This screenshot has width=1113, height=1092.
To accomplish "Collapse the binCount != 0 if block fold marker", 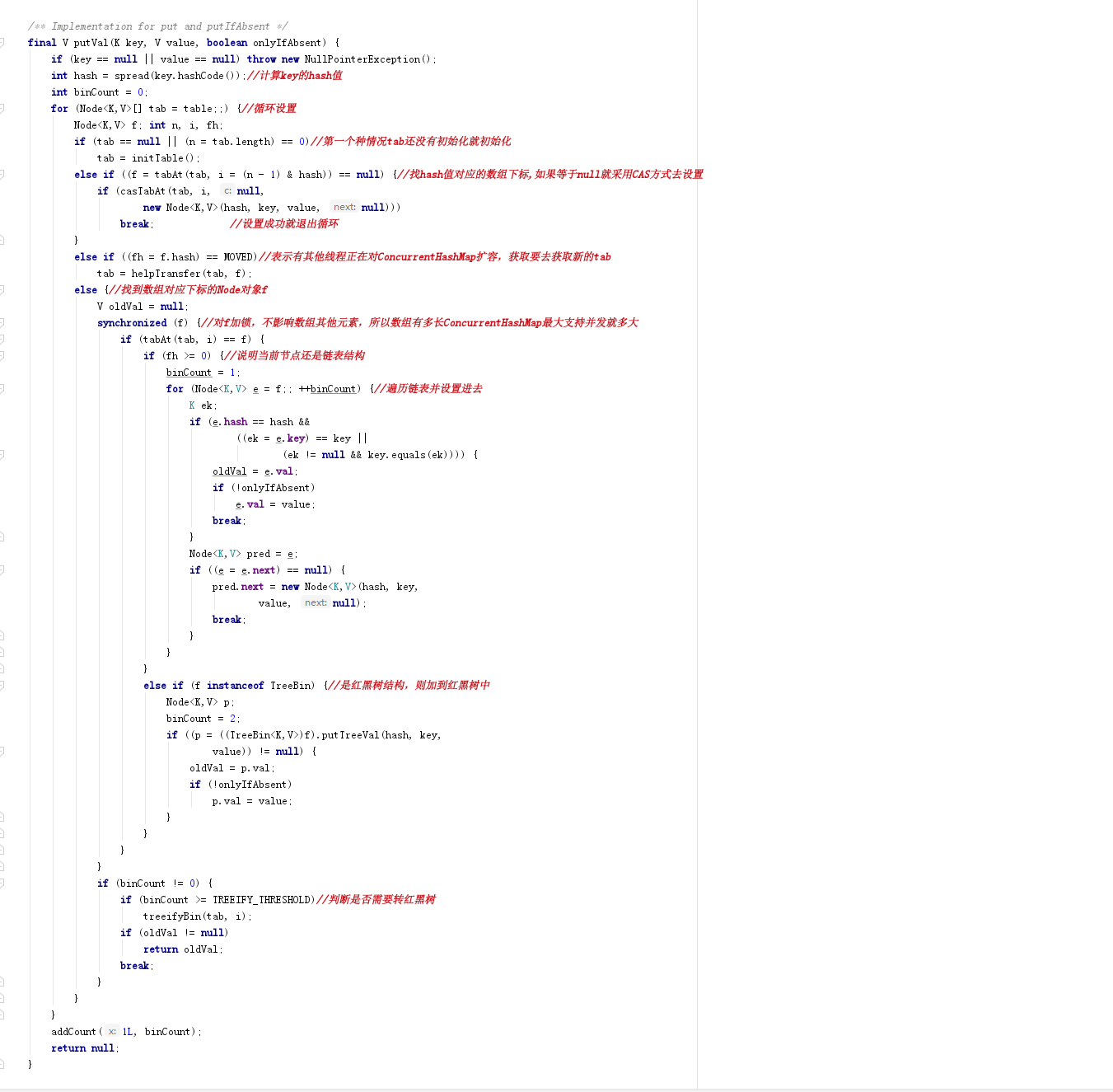I will point(2,883).
